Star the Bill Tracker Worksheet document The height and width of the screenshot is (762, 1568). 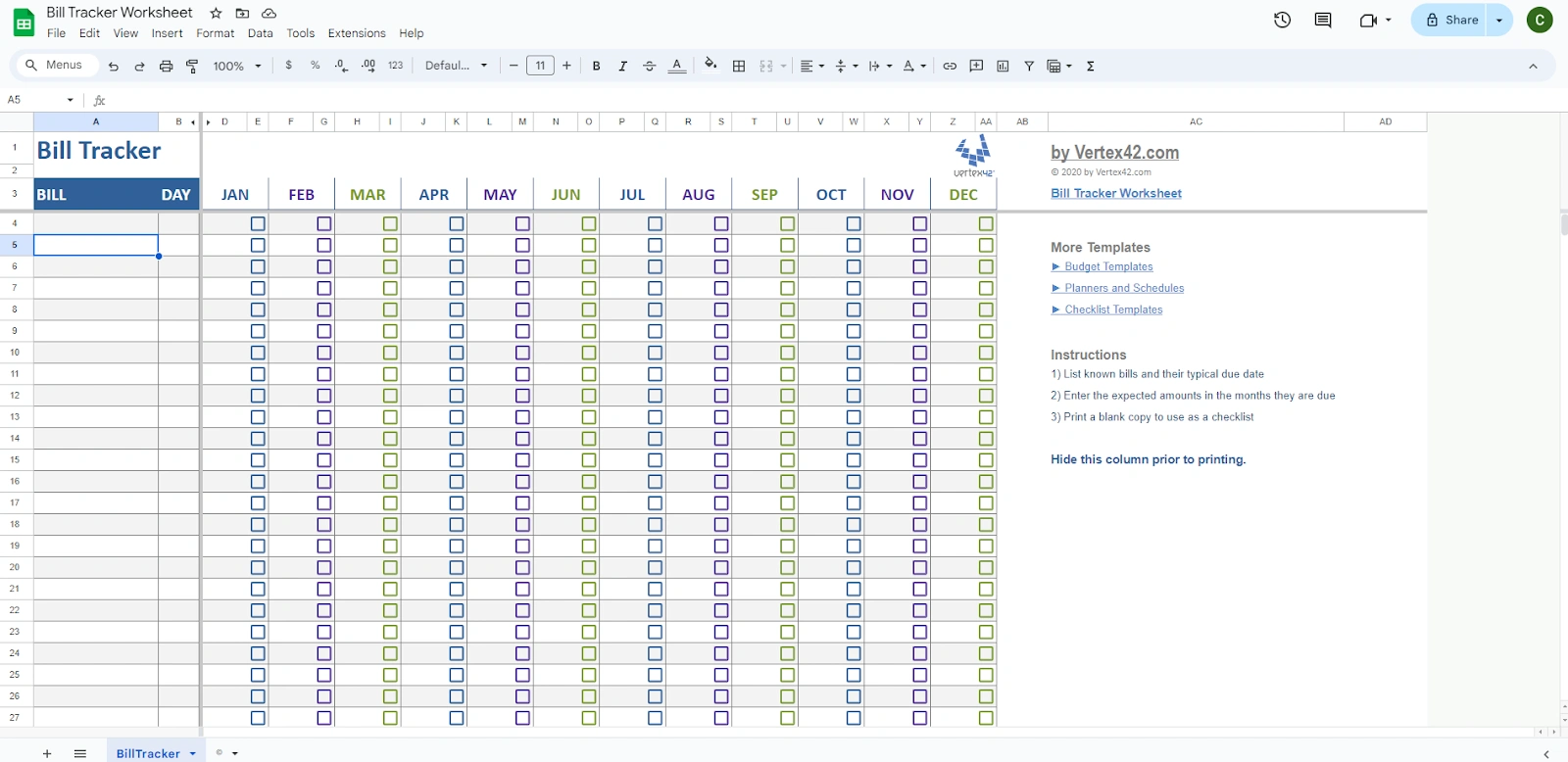click(x=216, y=13)
